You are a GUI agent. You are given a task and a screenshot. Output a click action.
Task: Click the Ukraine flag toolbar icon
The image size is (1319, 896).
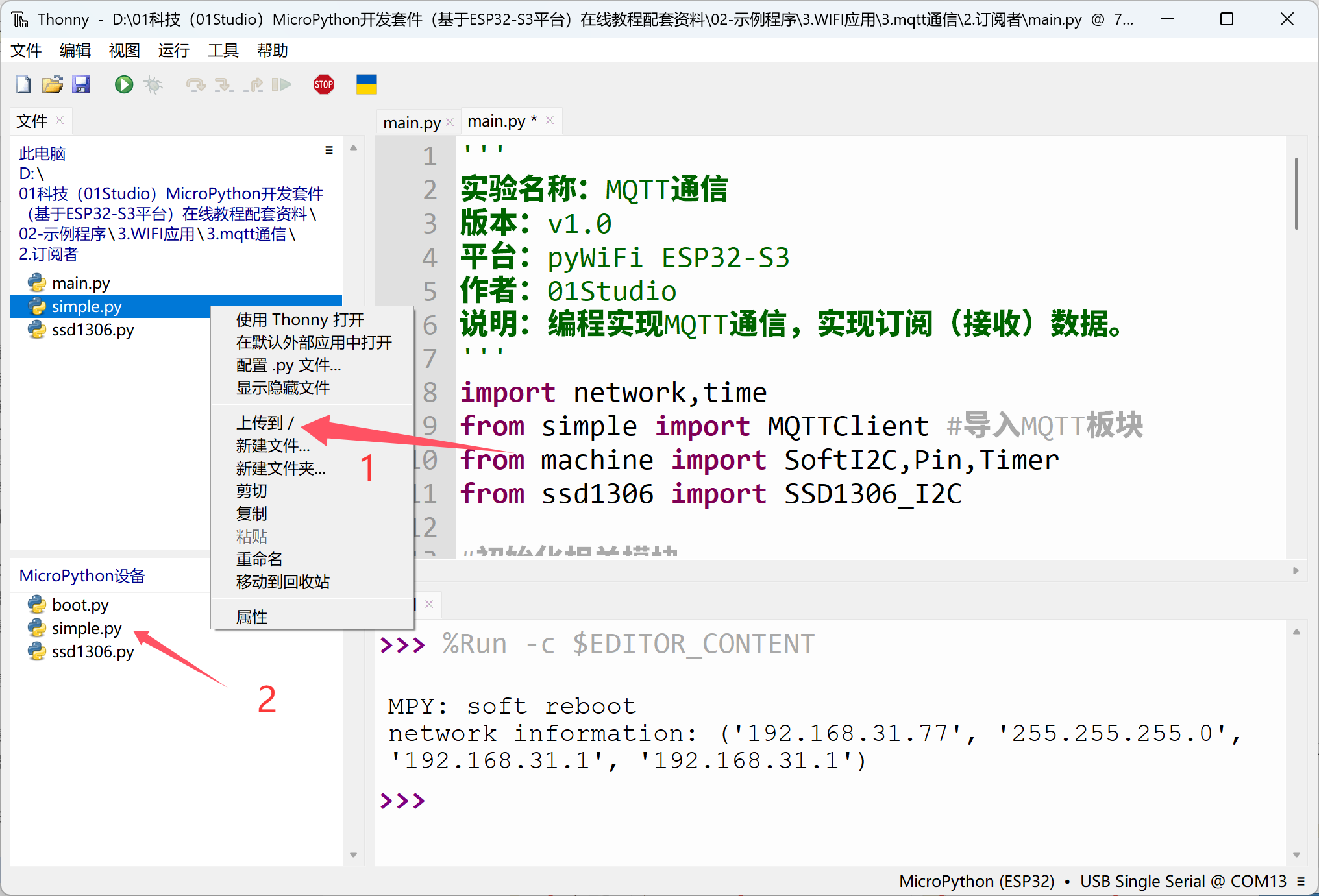(x=367, y=84)
